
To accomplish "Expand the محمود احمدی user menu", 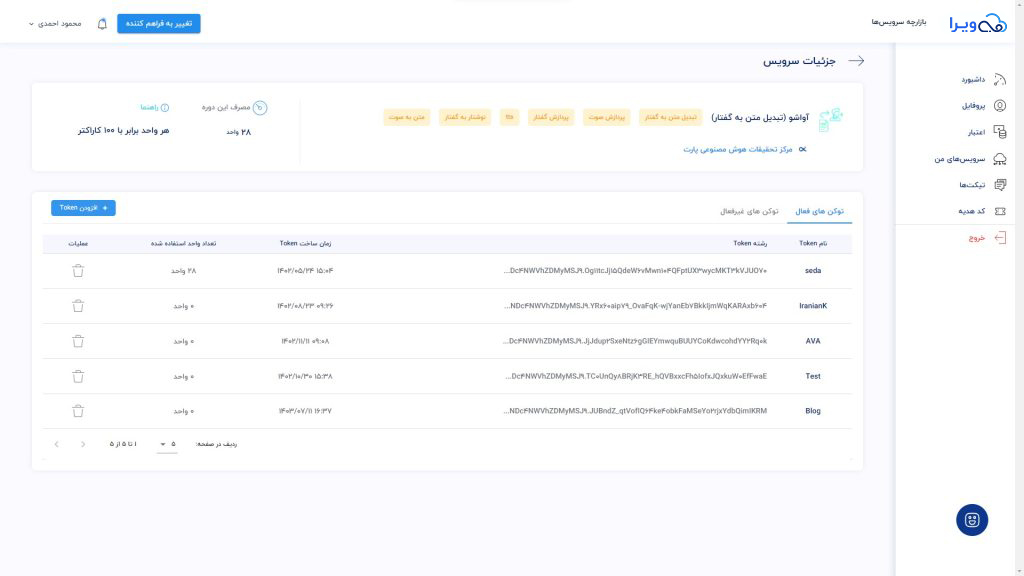I will click(55, 24).
